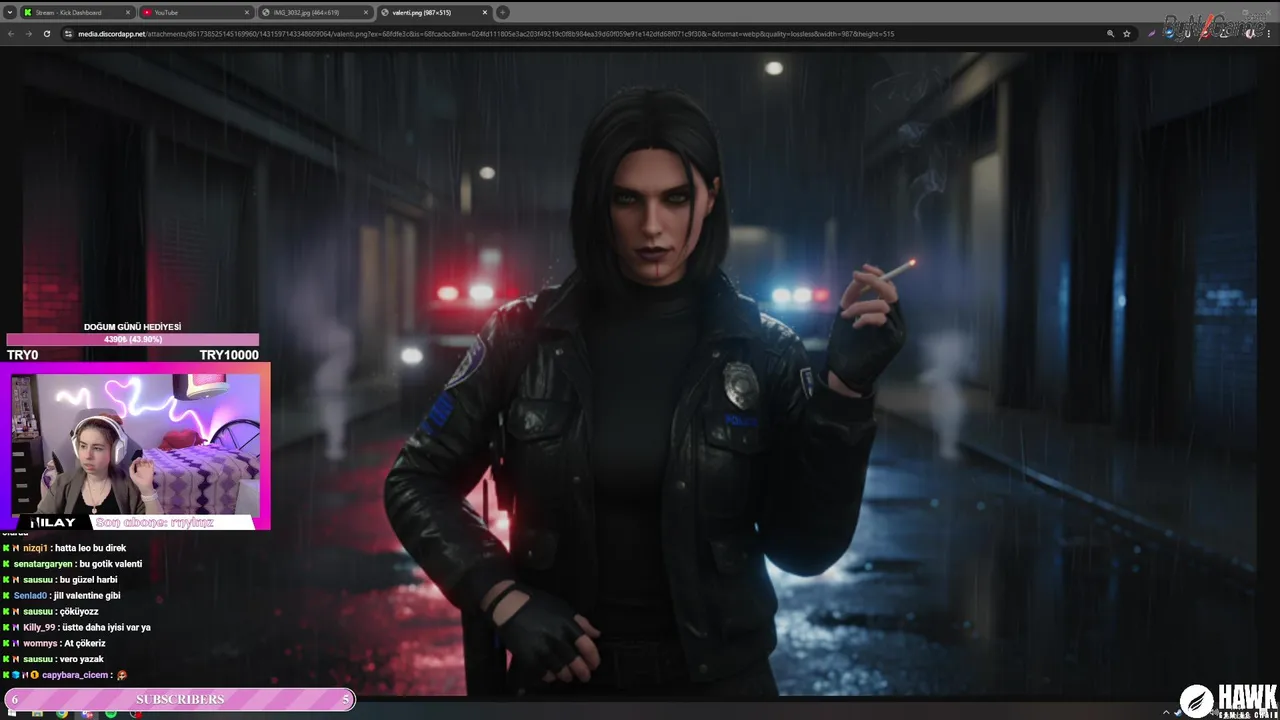
Task: Close the valenti.png tab
Action: pos(484,12)
